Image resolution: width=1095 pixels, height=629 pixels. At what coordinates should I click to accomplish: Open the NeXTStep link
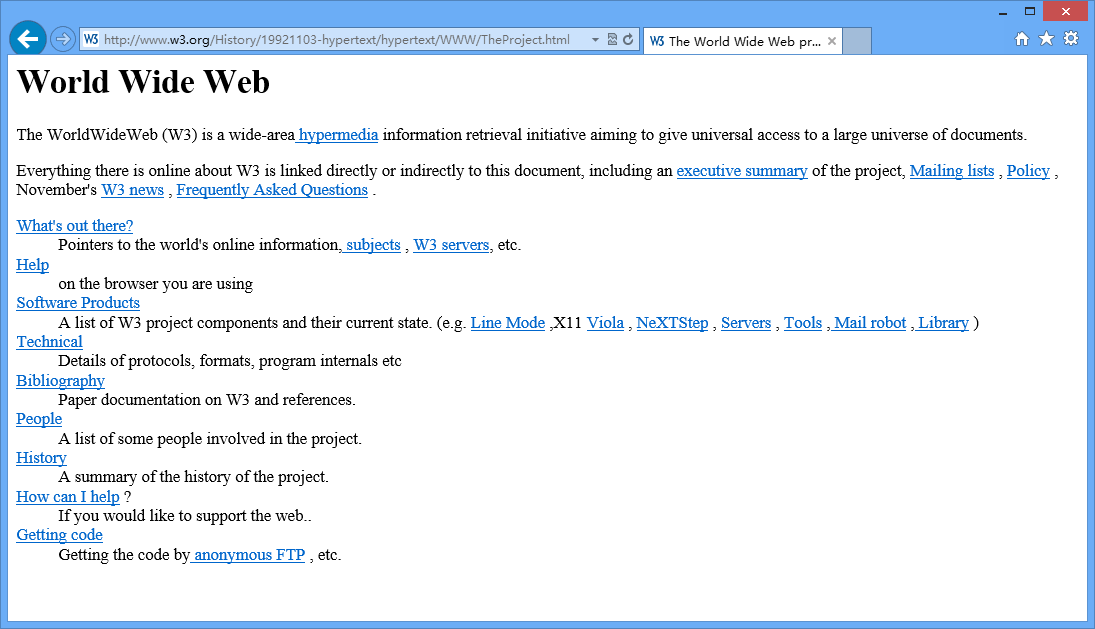click(673, 323)
